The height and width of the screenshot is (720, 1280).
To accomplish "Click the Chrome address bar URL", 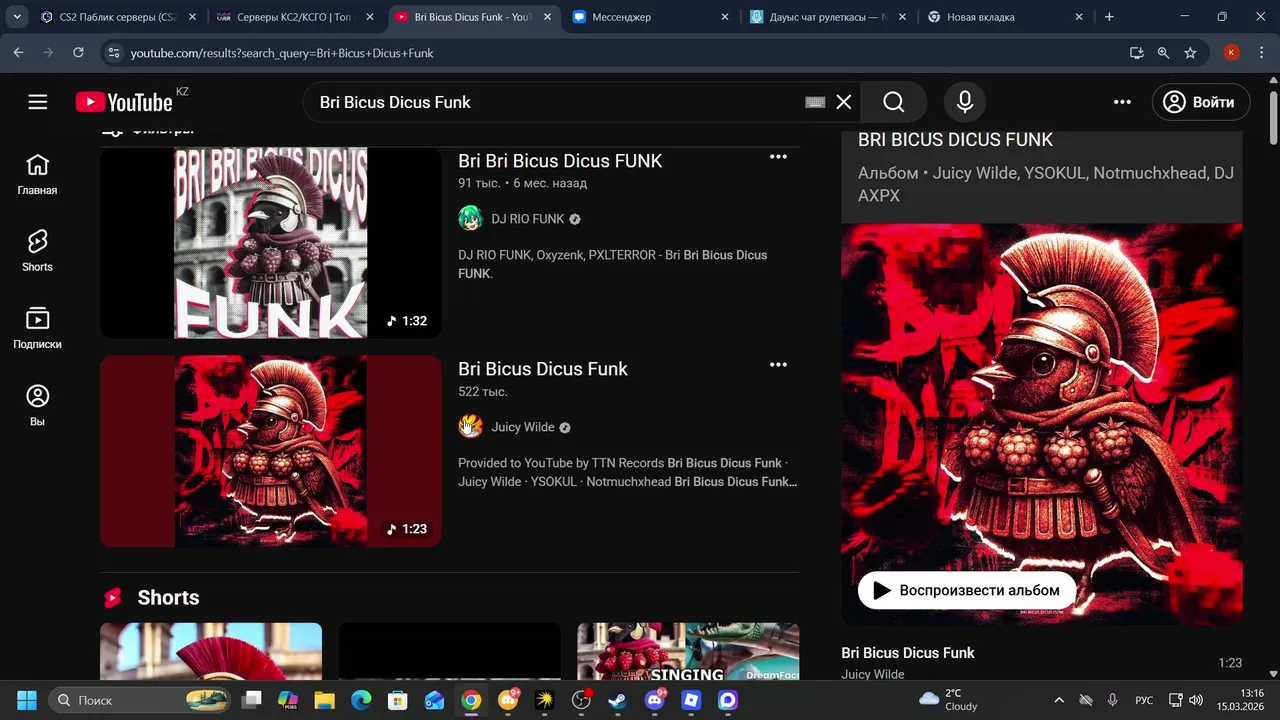I will point(282,53).
